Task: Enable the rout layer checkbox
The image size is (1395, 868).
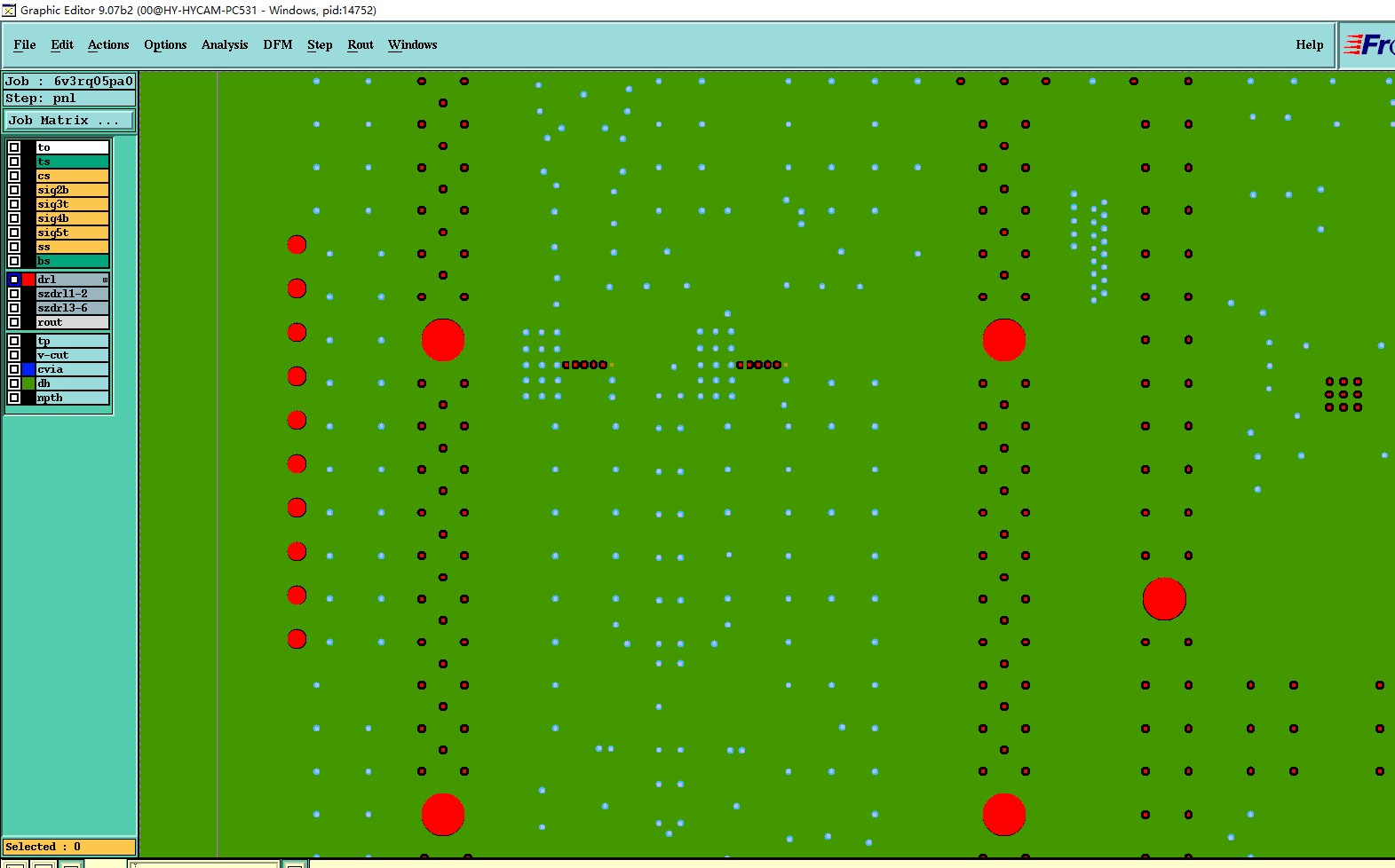Action: point(14,322)
